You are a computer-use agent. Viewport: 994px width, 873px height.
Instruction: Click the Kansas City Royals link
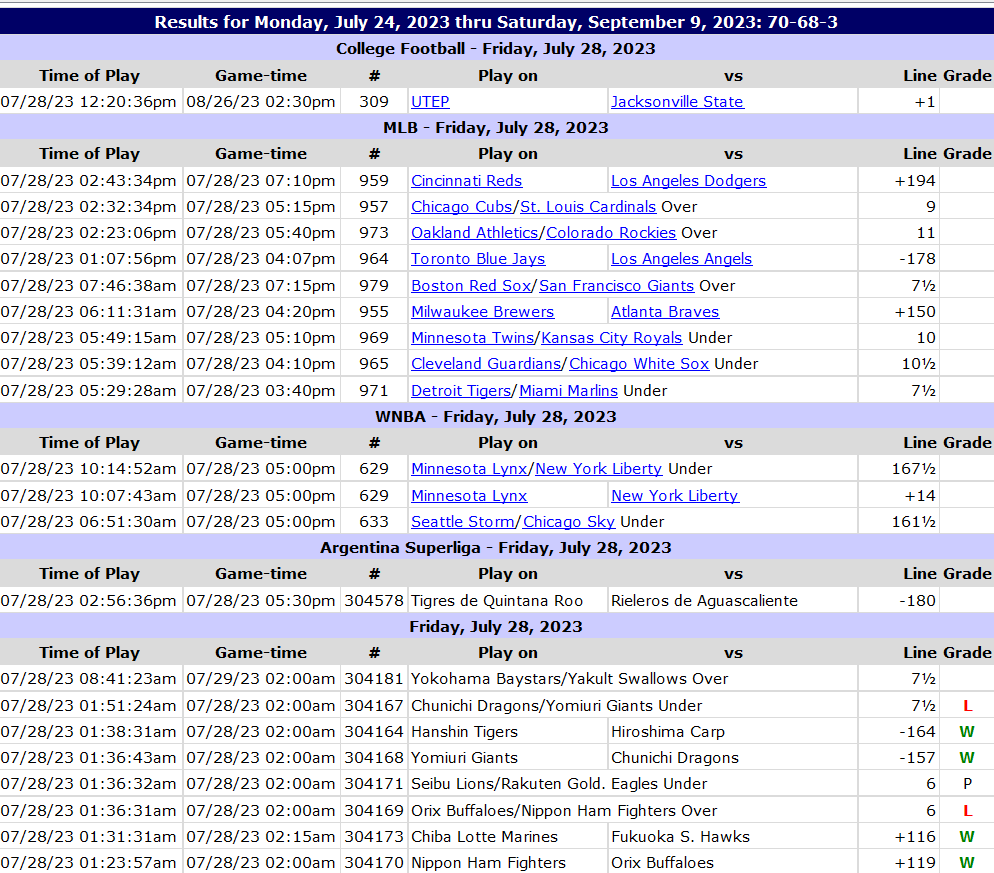(612, 338)
